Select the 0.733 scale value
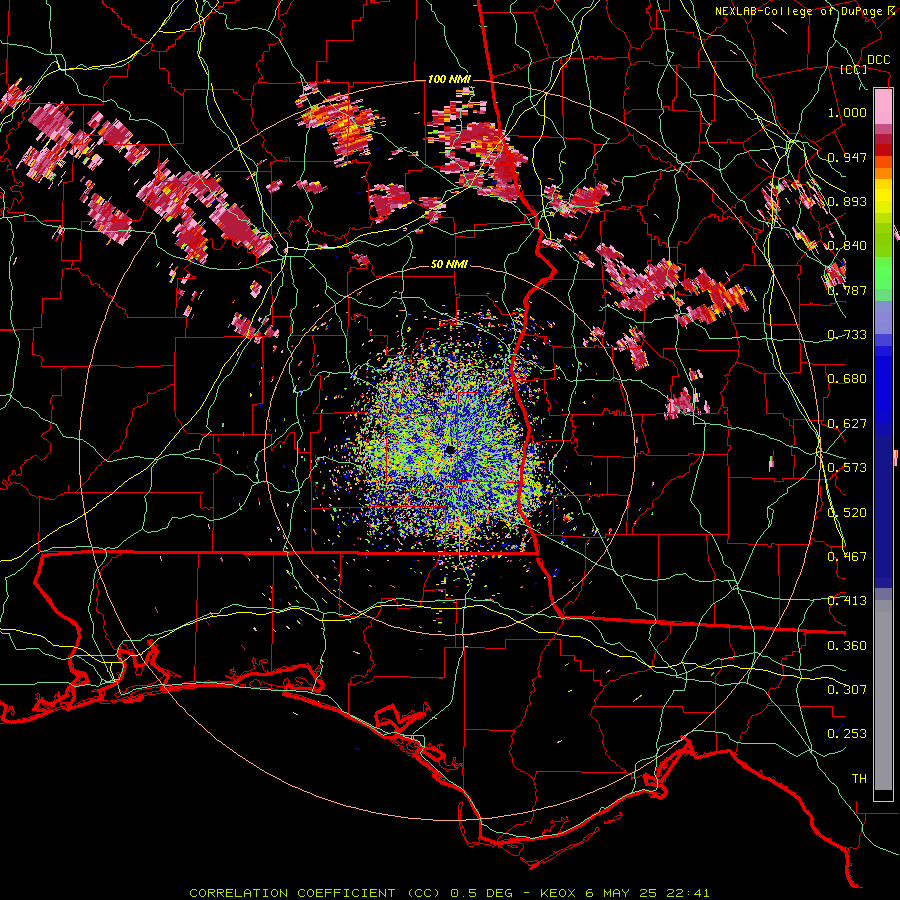Image resolution: width=900 pixels, height=900 pixels. point(847,335)
